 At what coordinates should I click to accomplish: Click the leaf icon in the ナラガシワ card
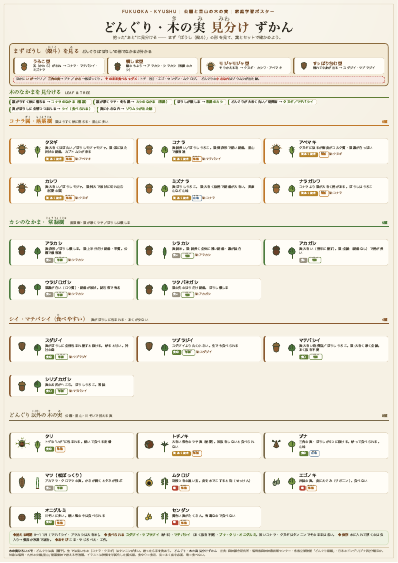(x=292, y=190)
